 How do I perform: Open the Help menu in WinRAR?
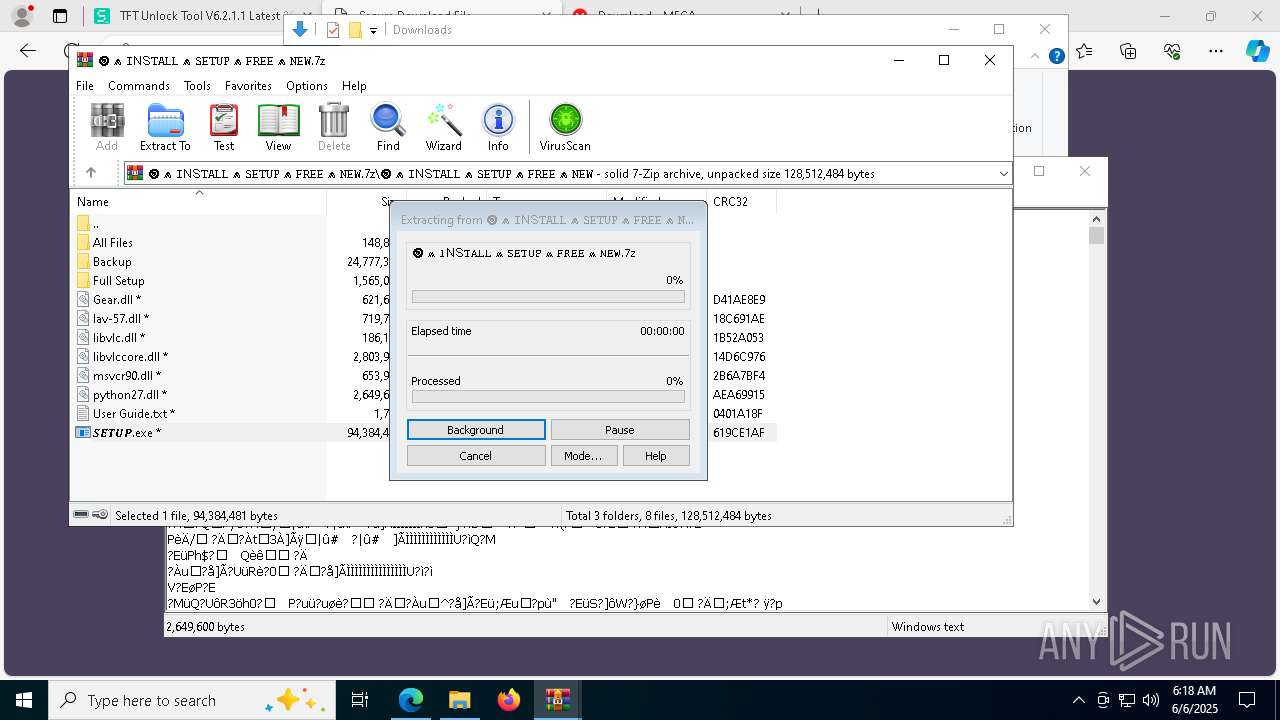point(354,86)
